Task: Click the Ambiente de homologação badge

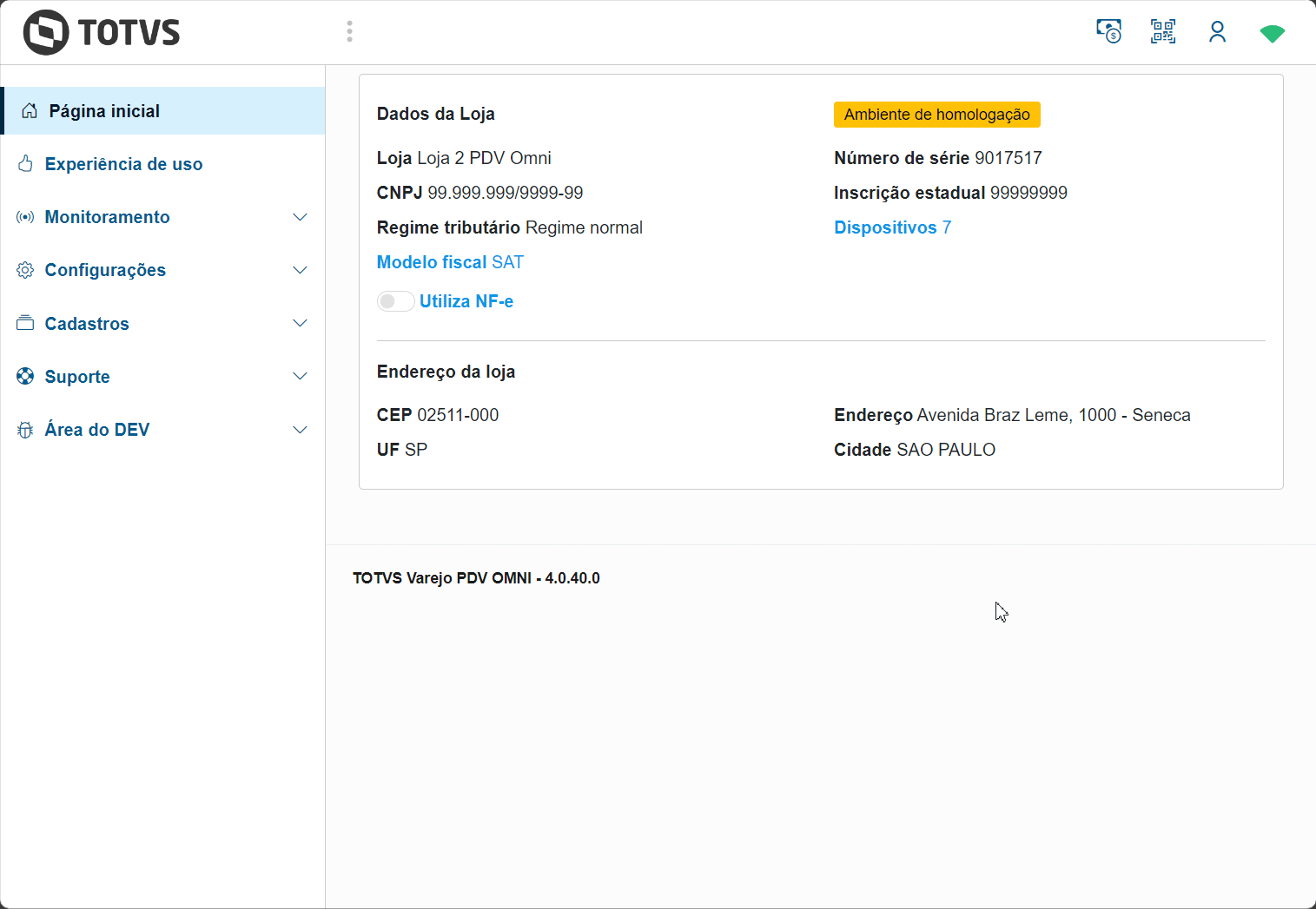Action: pyautogui.click(x=936, y=115)
